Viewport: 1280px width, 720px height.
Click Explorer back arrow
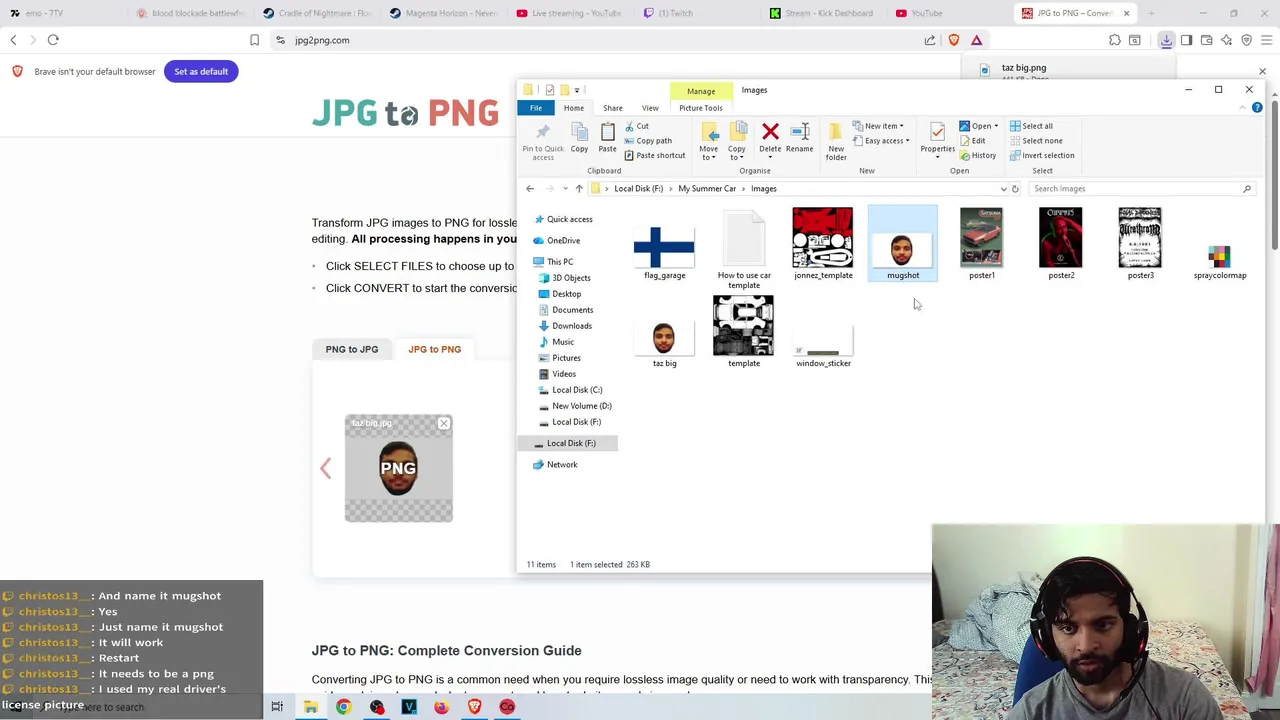[530, 188]
